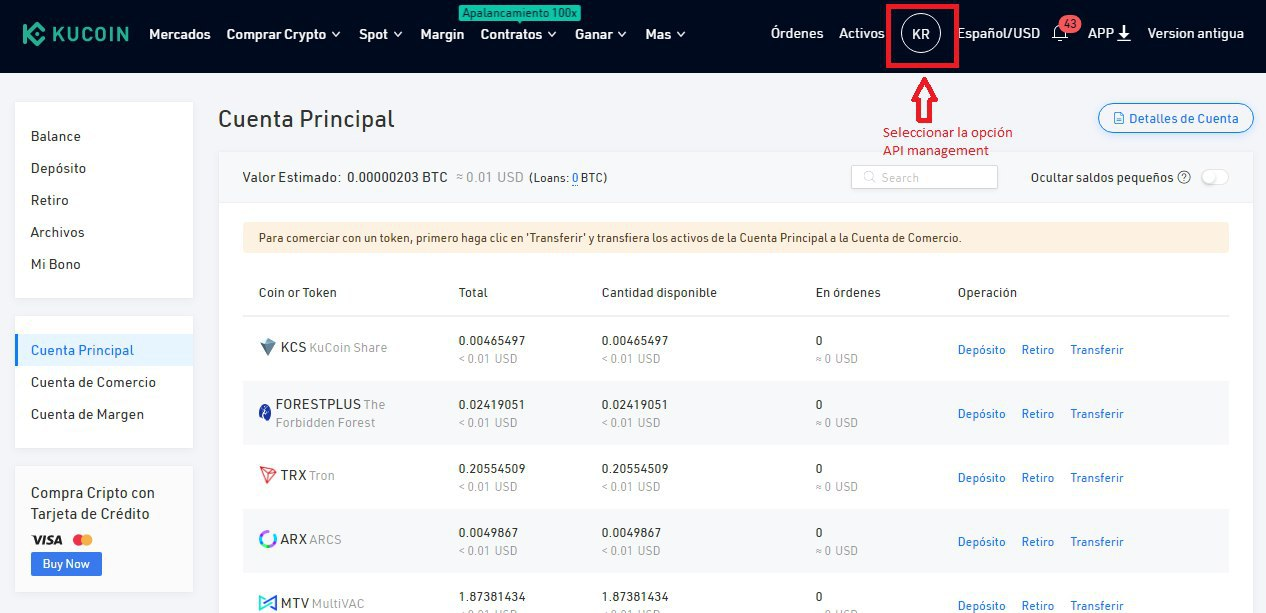Click Depósito in the FORESTPLUS row
The width and height of the screenshot is (1266, 613).
pyautogui.click(x=981, y=414)
